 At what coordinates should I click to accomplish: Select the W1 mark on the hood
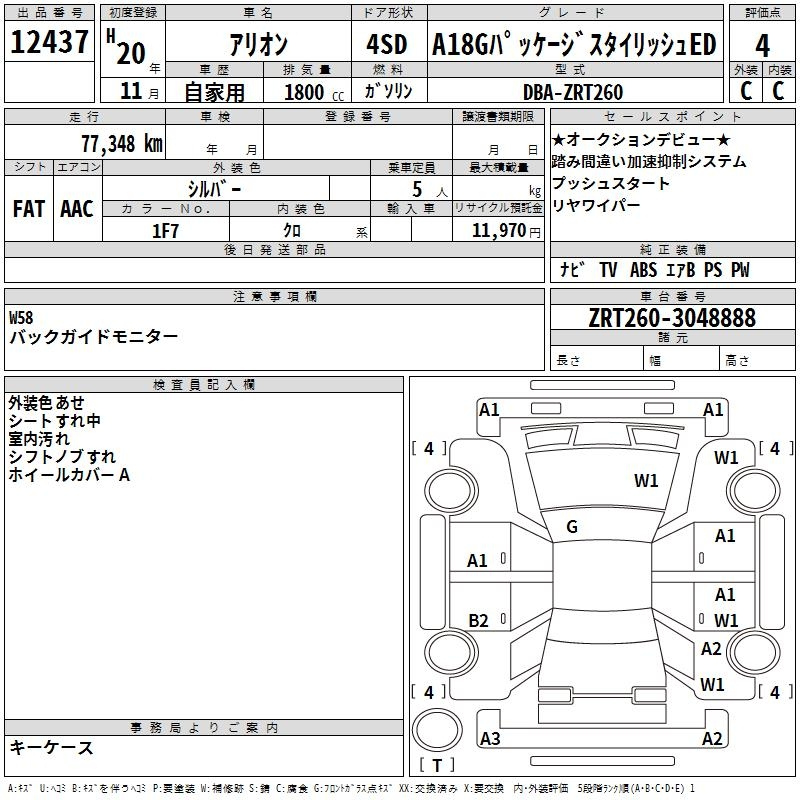pyautogui.click(x=646, y=481)
